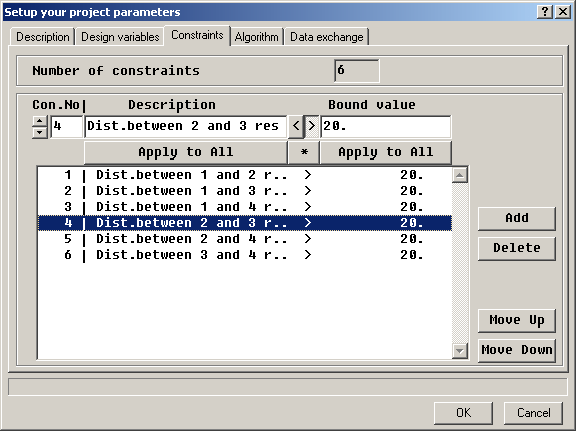Decrement constraint number with down spinner
Image resolution: width=576 pixels, height=431 pixels.
40,133
